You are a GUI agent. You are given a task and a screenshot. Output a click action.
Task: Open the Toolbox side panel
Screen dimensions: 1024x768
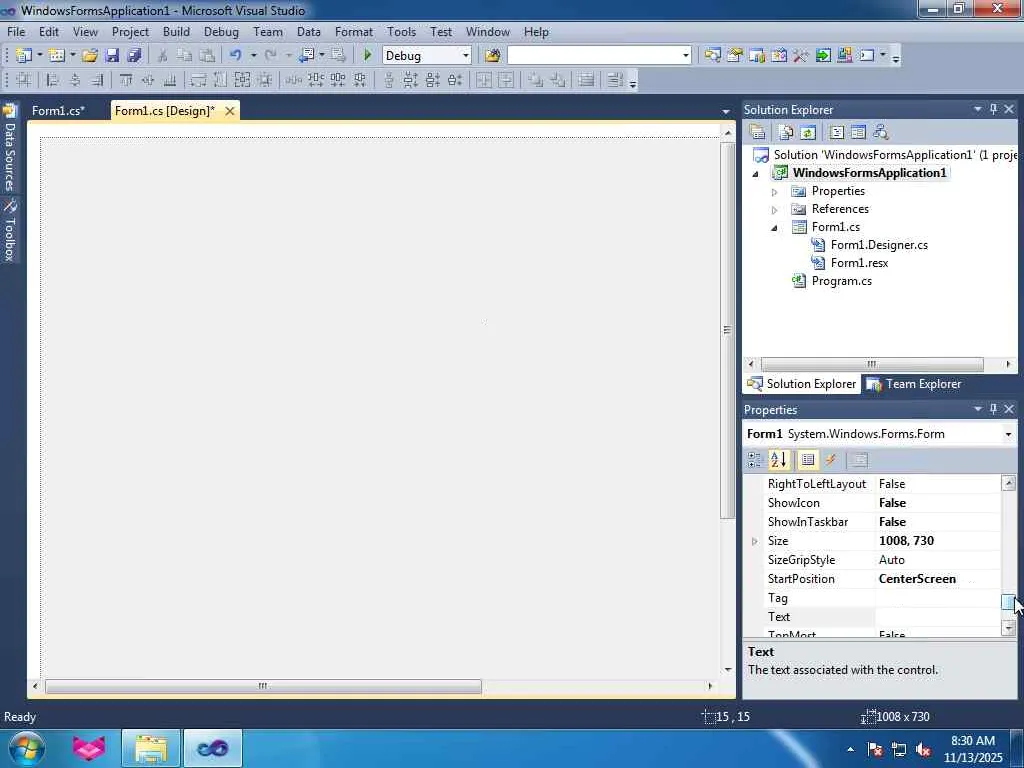click(x=9, y=231)
